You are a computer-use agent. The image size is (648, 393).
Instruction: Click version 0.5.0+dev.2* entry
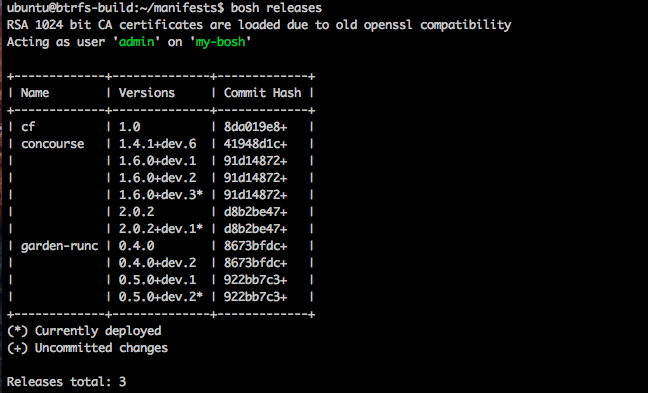pos(161,297)
